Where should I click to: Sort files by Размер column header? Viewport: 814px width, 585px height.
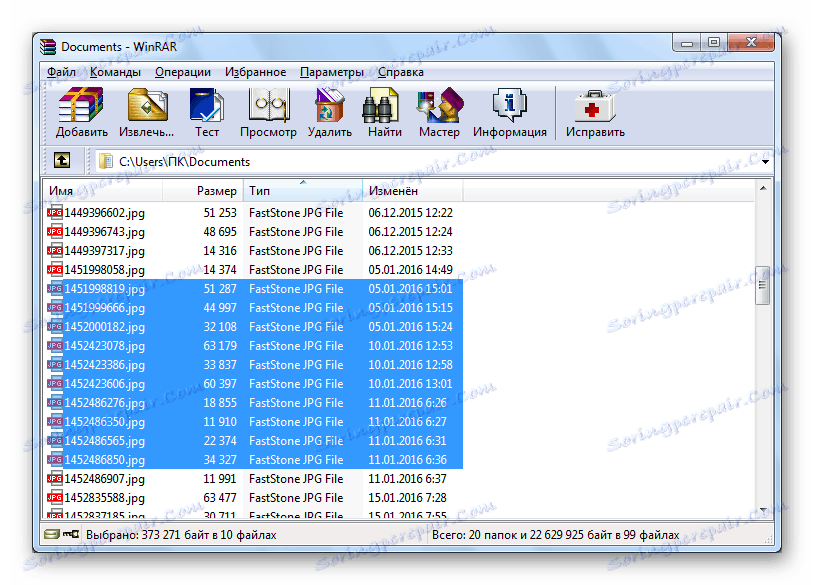coord(203,191)
